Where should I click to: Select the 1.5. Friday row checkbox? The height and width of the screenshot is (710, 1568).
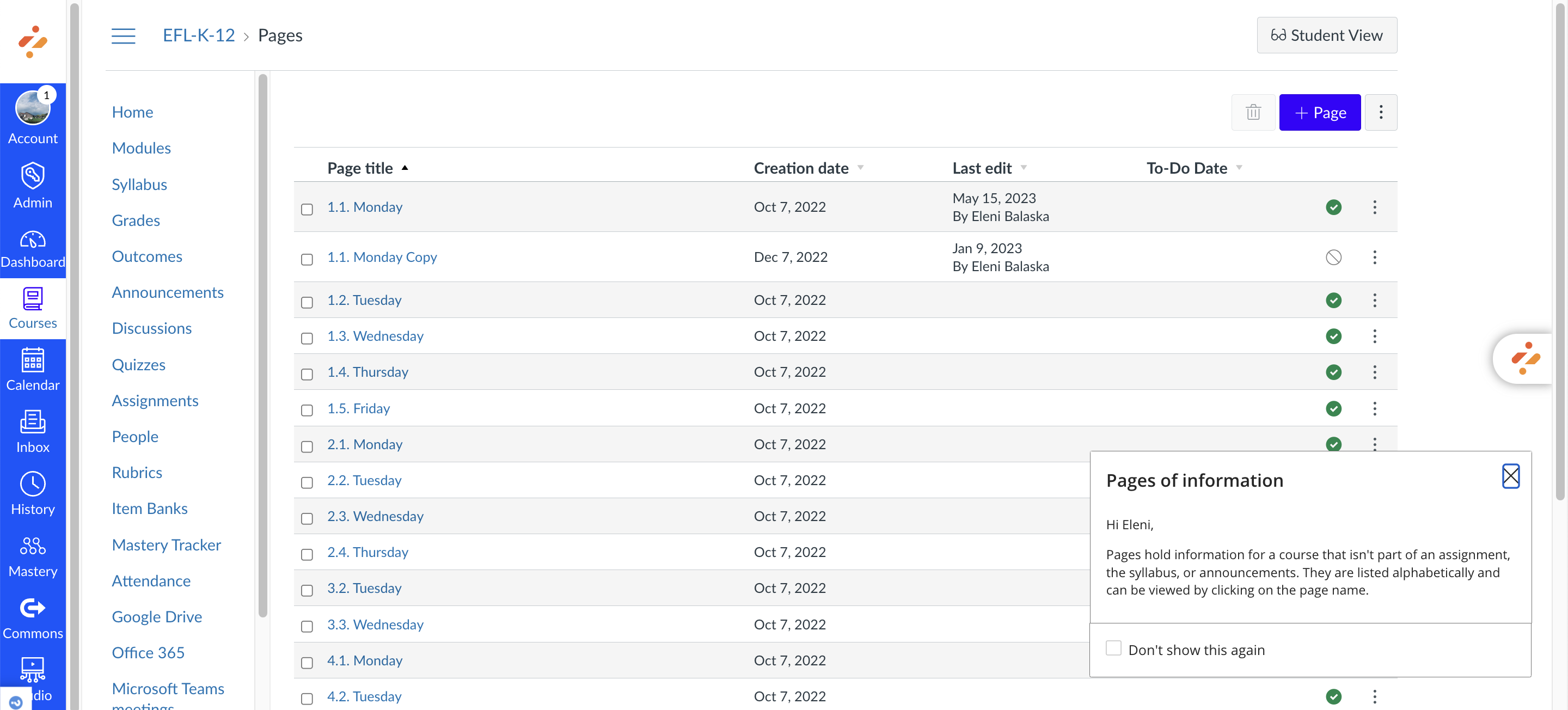pyautogui.click(x=307, y=410)
